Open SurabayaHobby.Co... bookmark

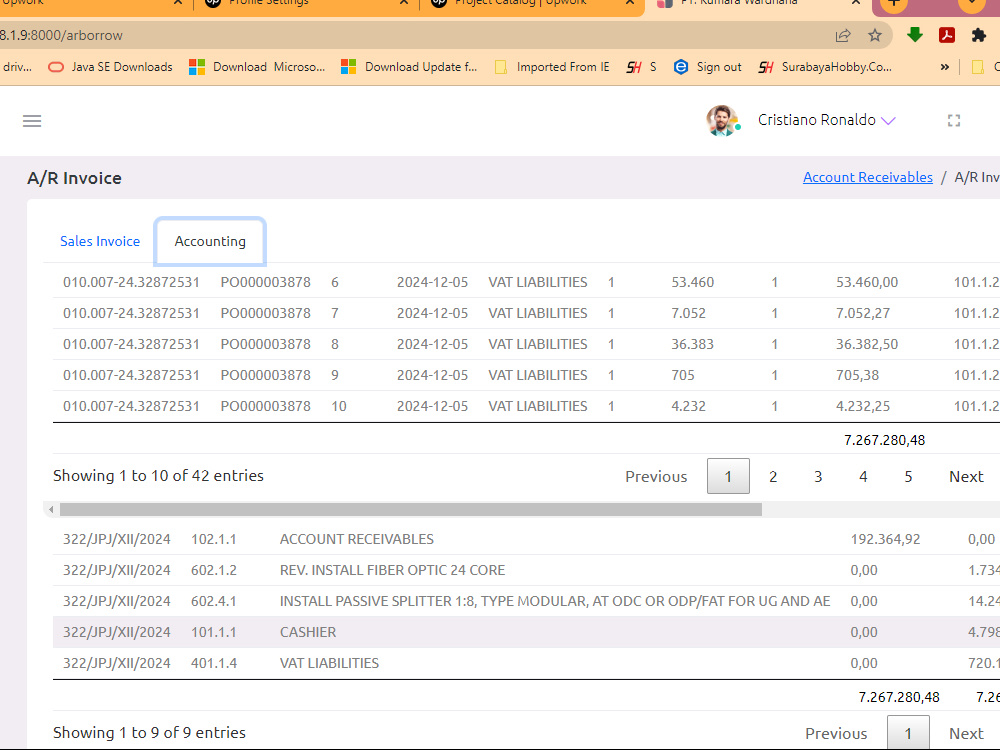click(825, 67)
